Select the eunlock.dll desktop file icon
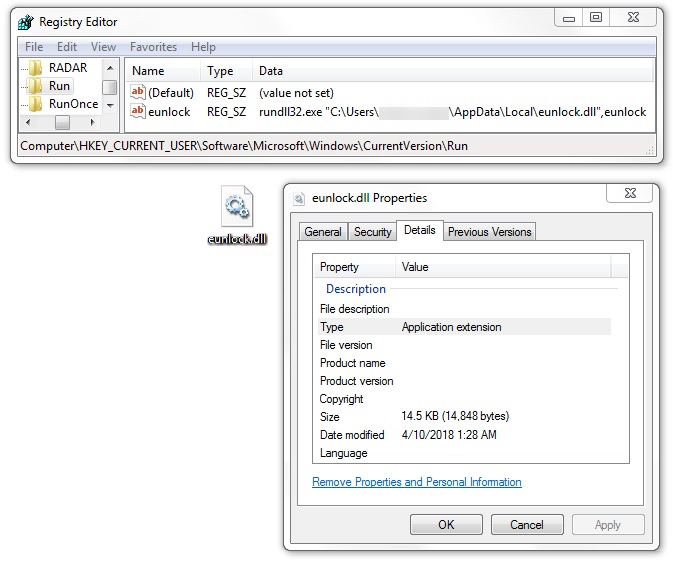 [237, 207]
